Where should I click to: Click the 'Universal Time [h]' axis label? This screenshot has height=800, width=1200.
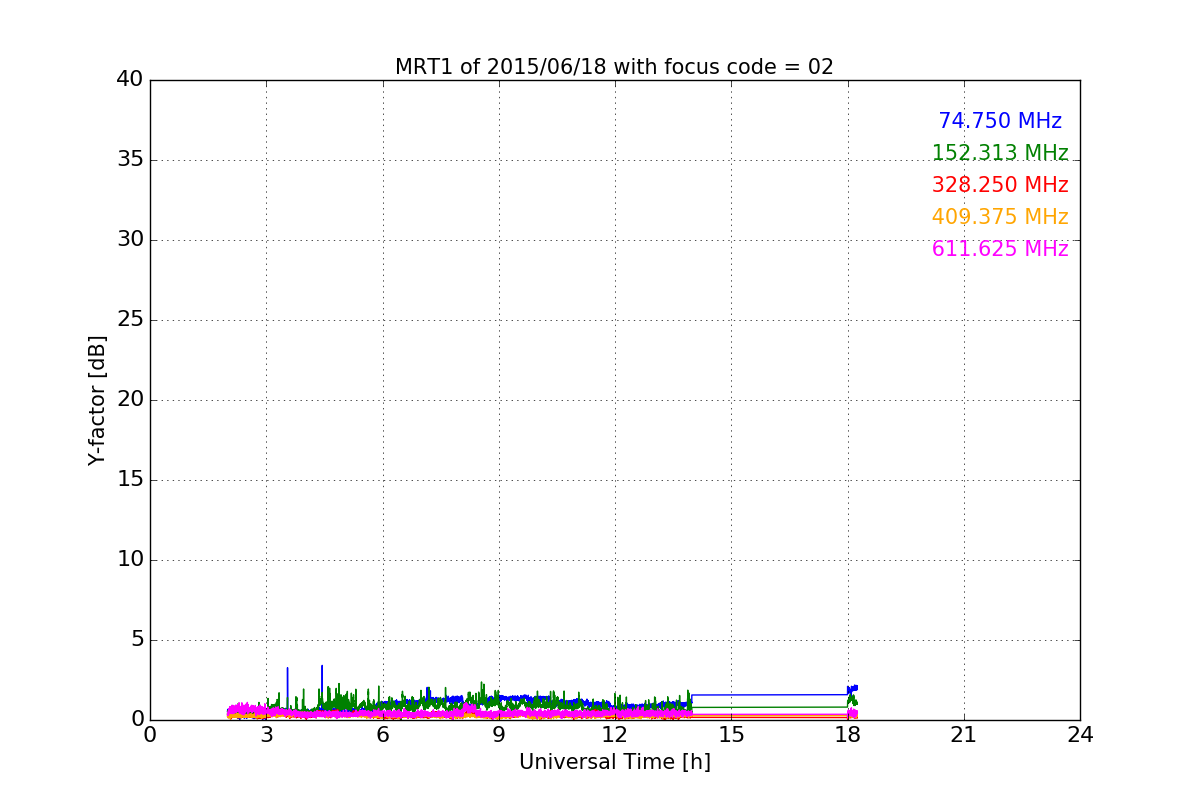coord(615,762)
